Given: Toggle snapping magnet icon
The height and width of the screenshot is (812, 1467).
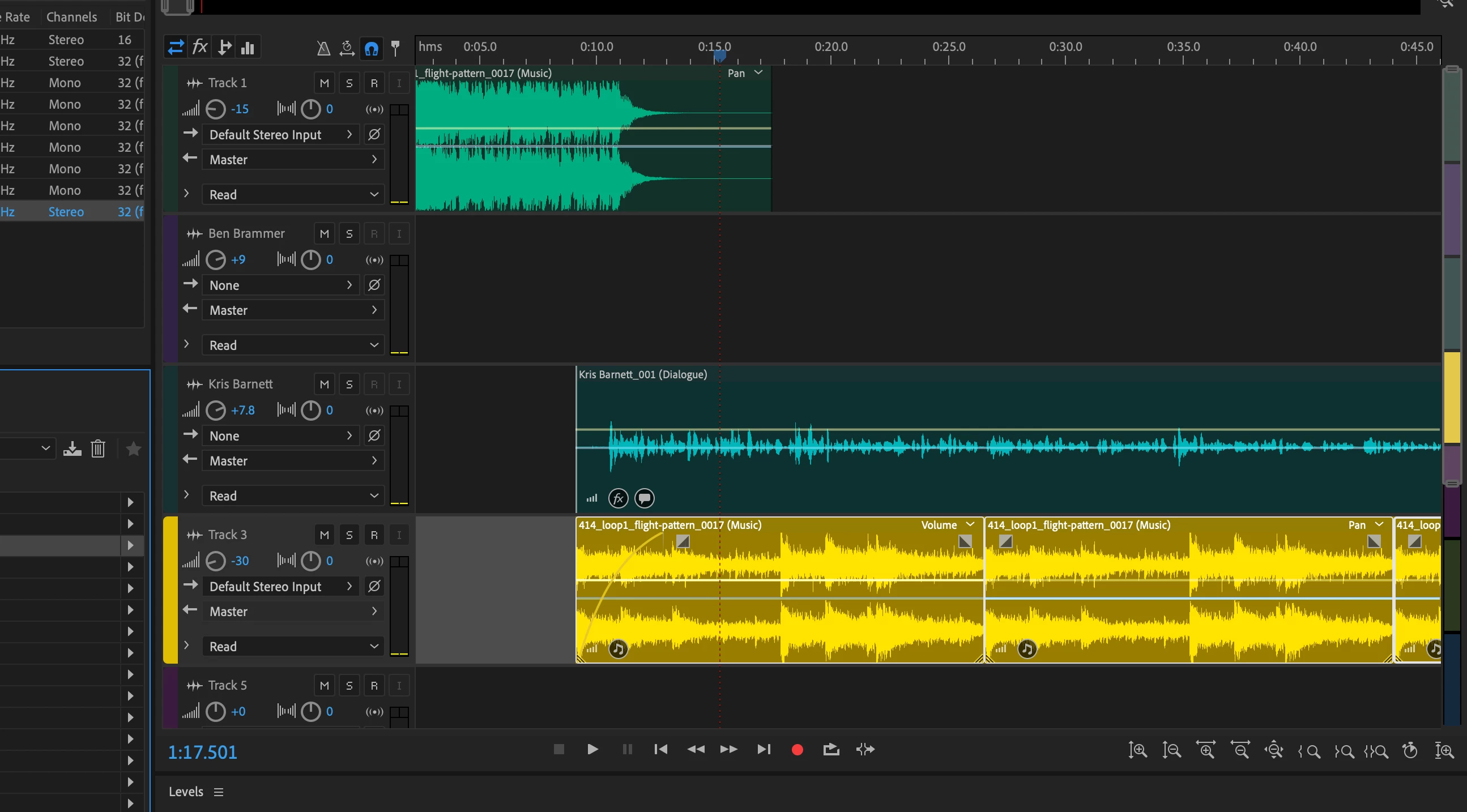Looking at the screenshot, I should [x=372, y=48].
